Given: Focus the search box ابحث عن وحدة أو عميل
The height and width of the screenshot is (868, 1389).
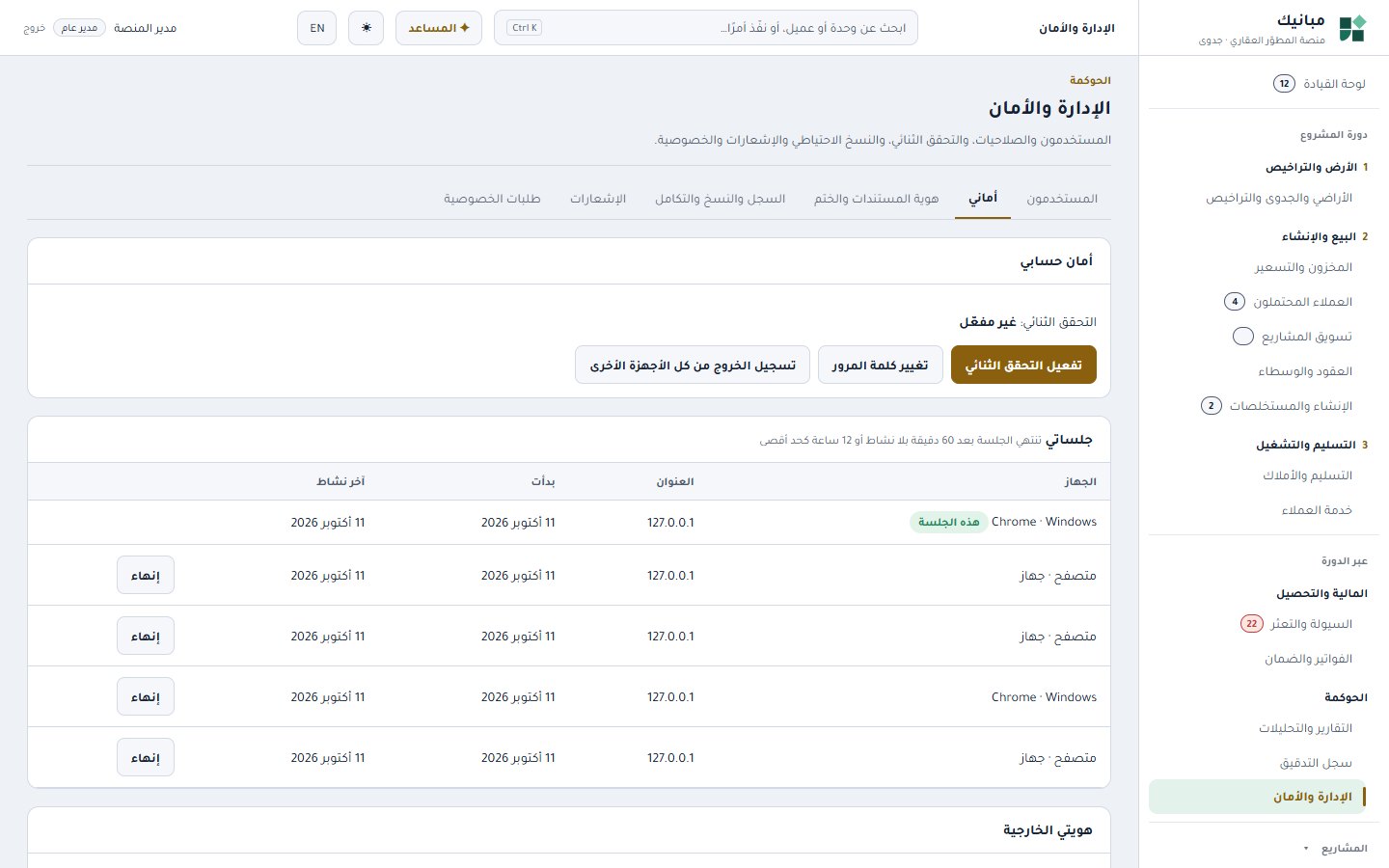Looking at the screenshot, I should pos(706,28).
